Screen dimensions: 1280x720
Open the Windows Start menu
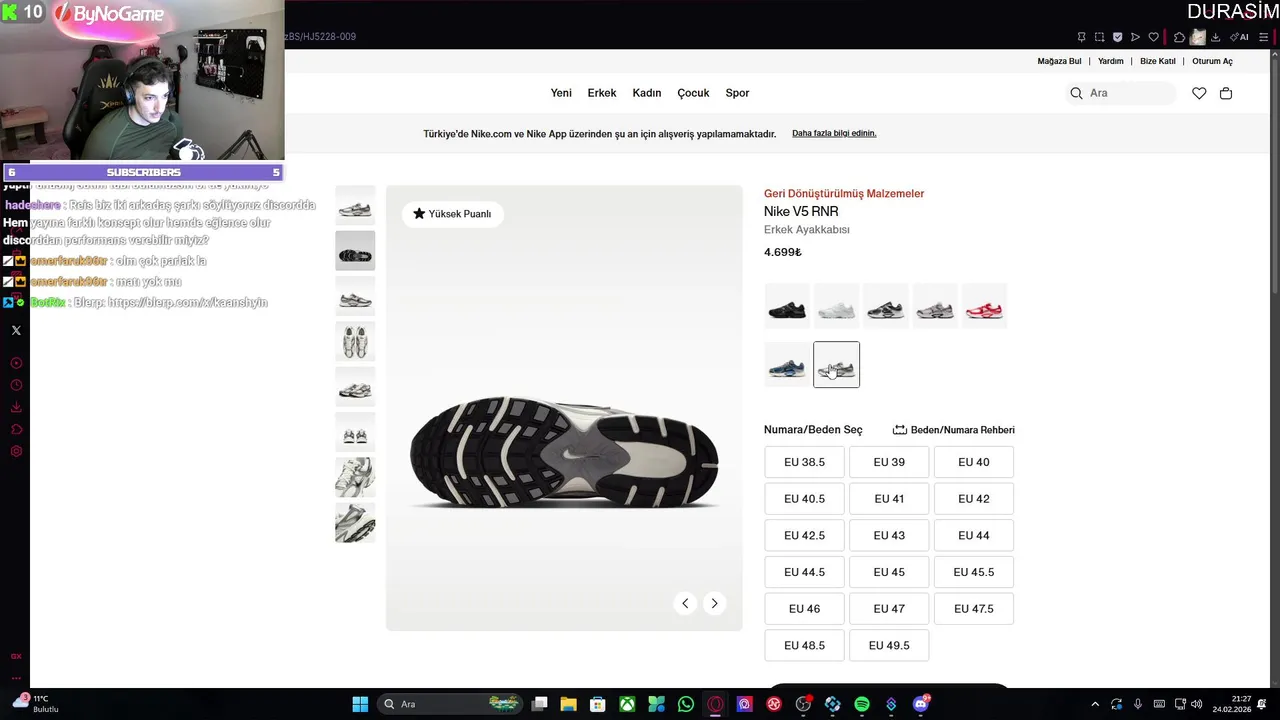point(360,704)
